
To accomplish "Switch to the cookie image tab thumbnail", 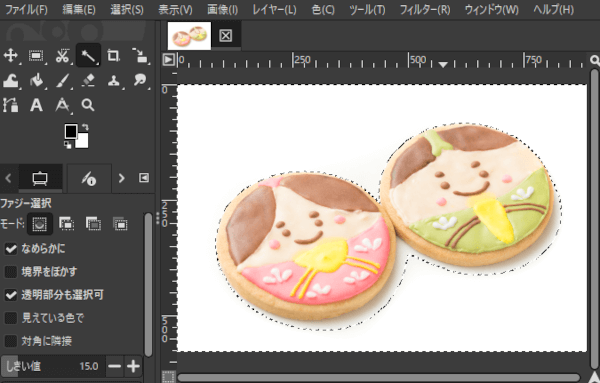I will 189,36.
